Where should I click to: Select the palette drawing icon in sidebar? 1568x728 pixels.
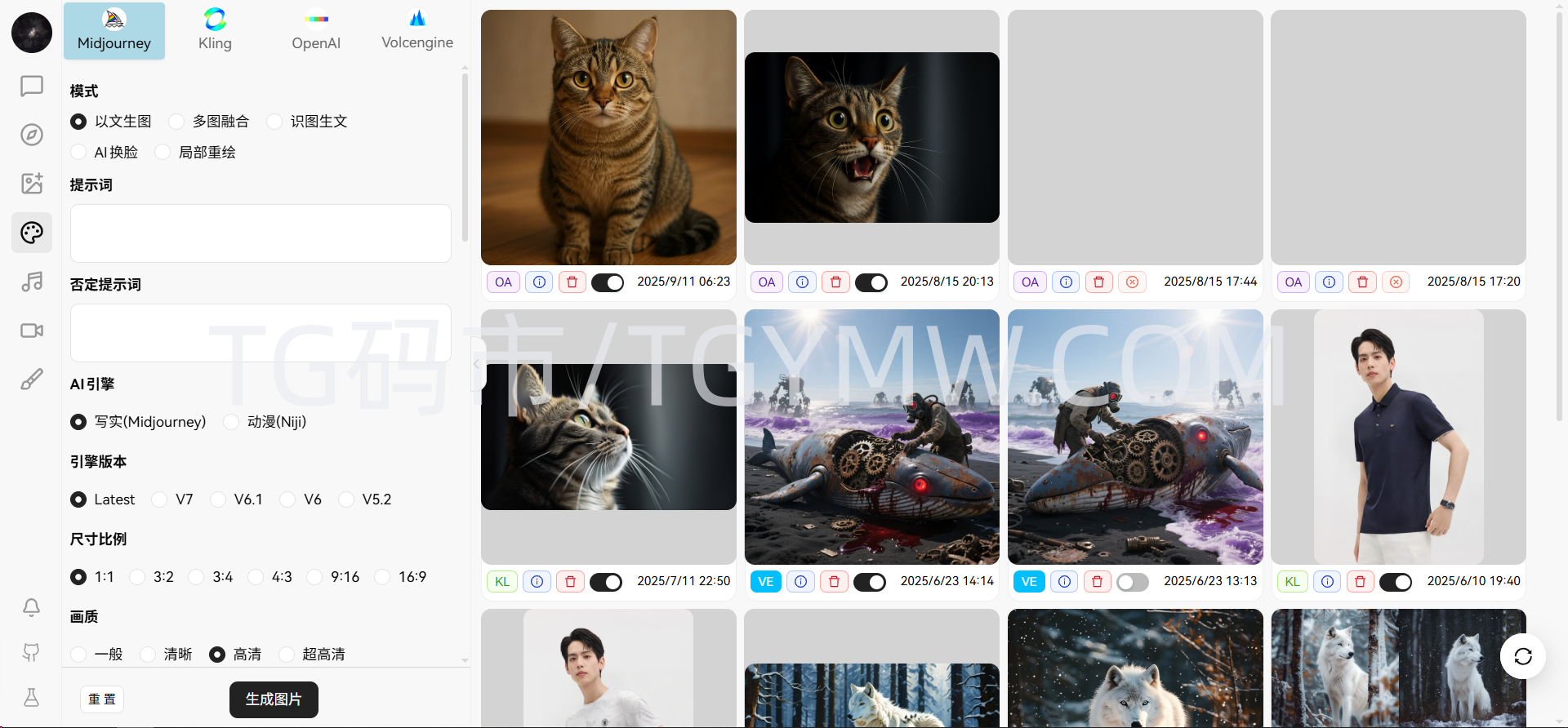[x=32, y=233]
